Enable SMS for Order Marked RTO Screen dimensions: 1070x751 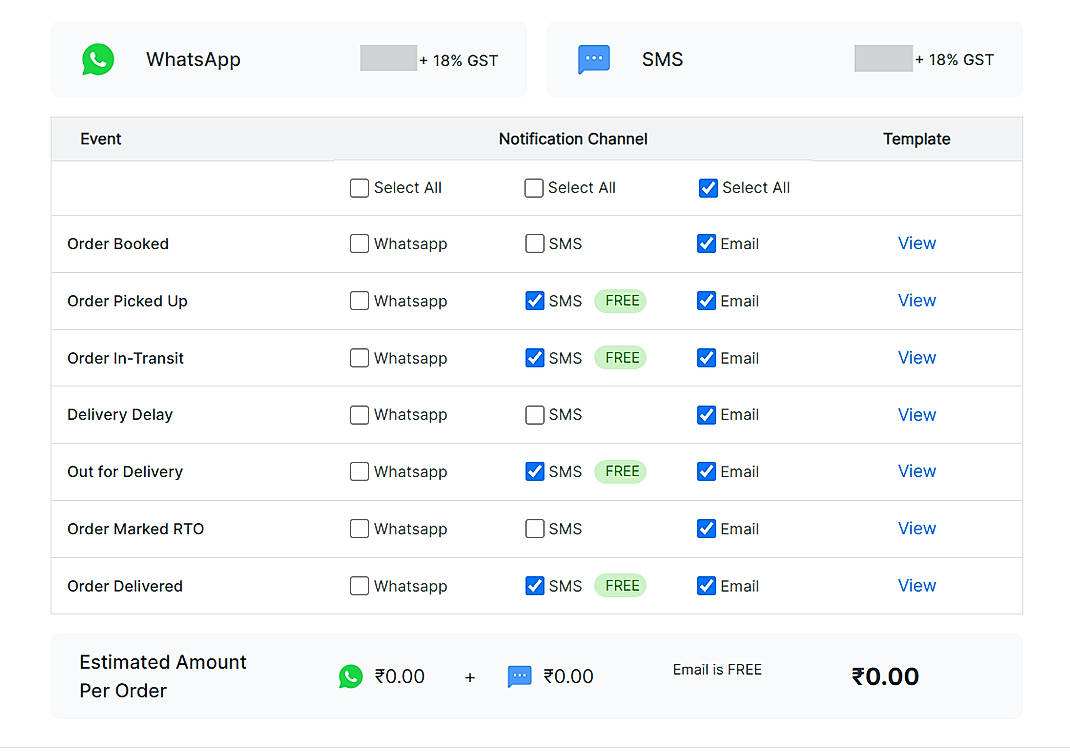pos(534,529)
